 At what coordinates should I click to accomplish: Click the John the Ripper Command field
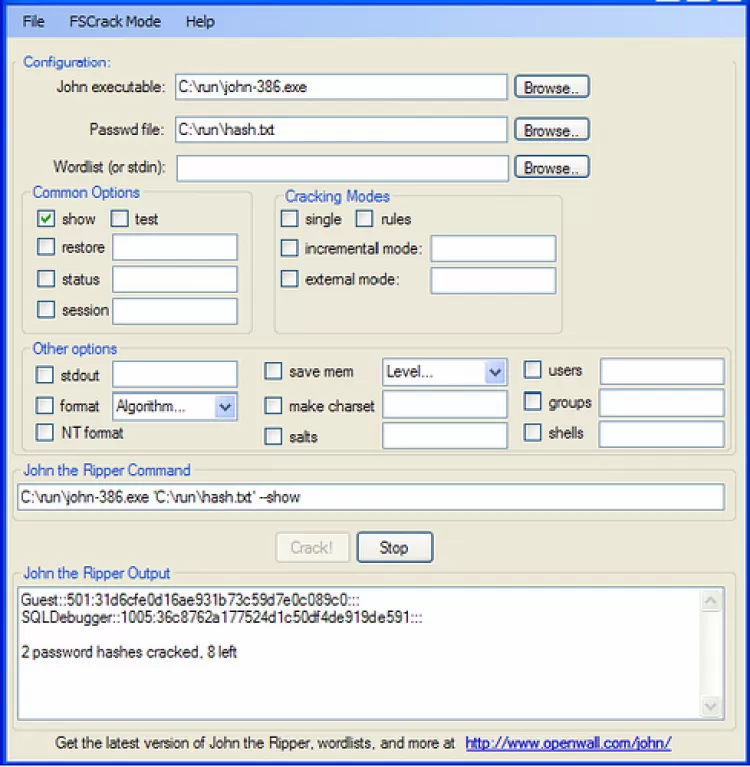(x=371, y=497)
